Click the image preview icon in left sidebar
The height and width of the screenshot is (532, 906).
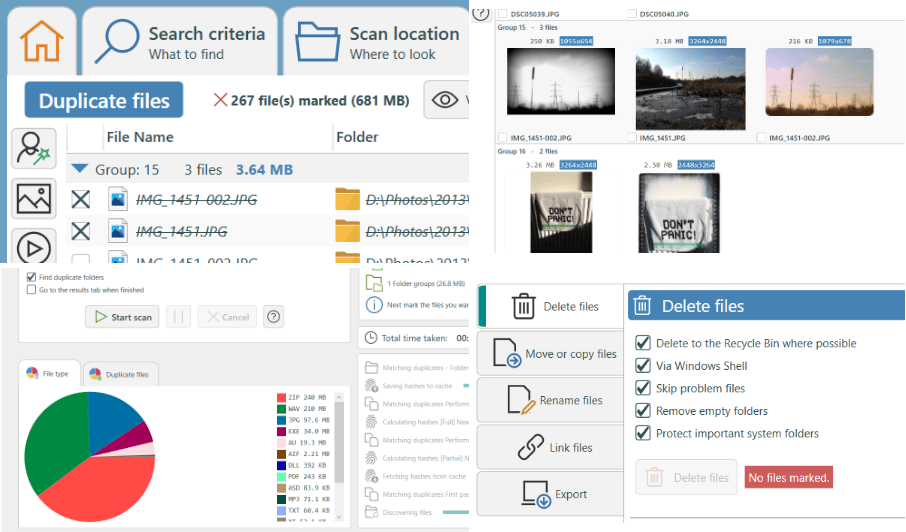point(33,197)
